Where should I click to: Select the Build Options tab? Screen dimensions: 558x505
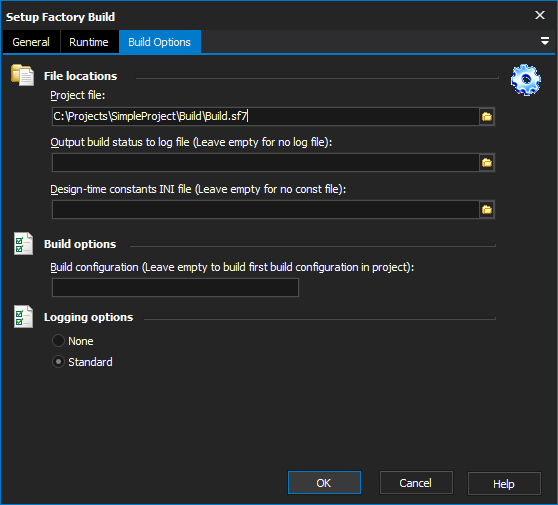point(159,42)
